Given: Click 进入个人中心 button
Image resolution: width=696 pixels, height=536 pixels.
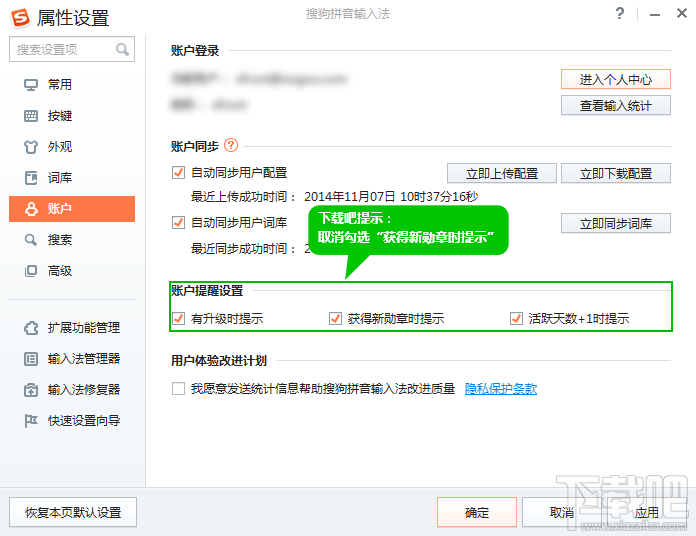Looking at the screenshot, I should [x=616, y=79].
